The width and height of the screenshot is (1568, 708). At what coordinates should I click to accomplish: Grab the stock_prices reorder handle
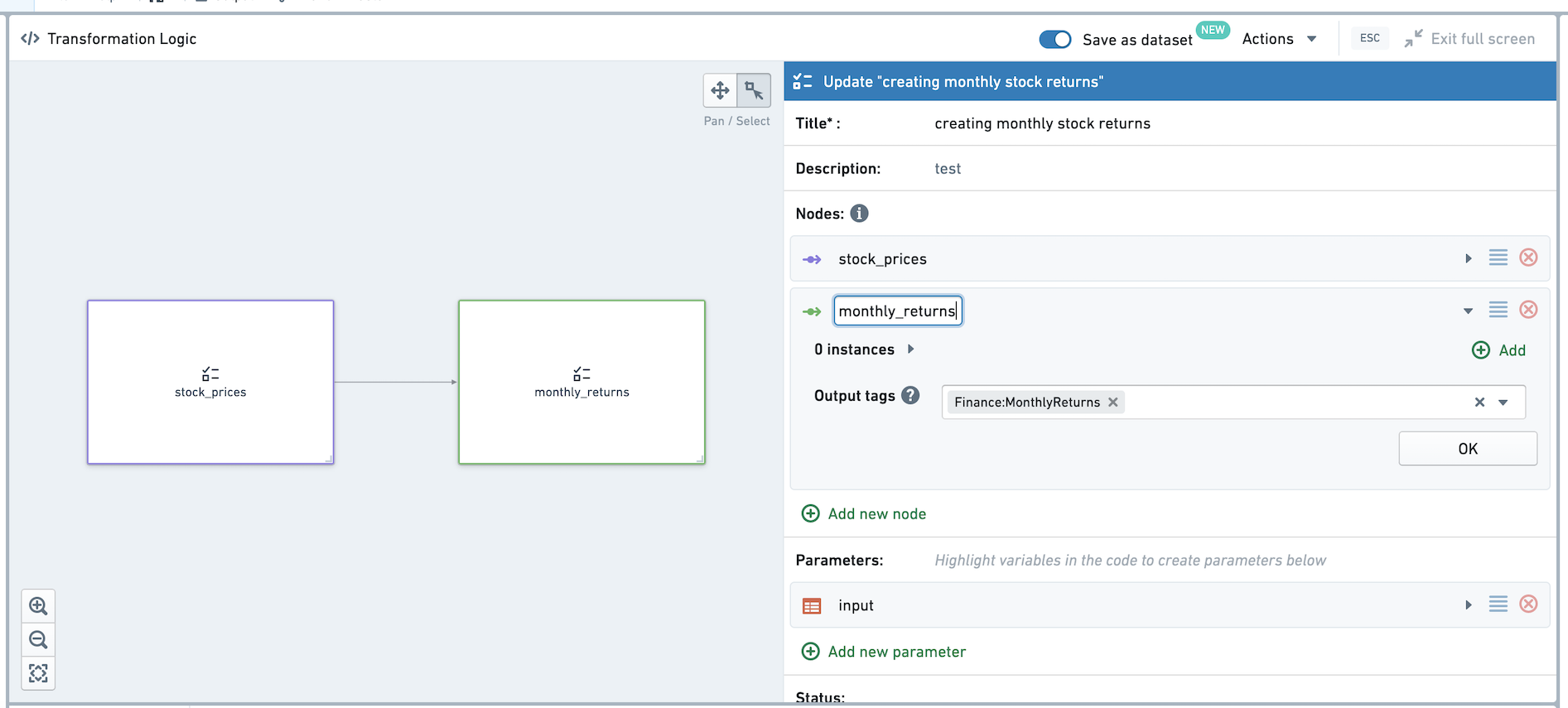[x=1498, y=258]
